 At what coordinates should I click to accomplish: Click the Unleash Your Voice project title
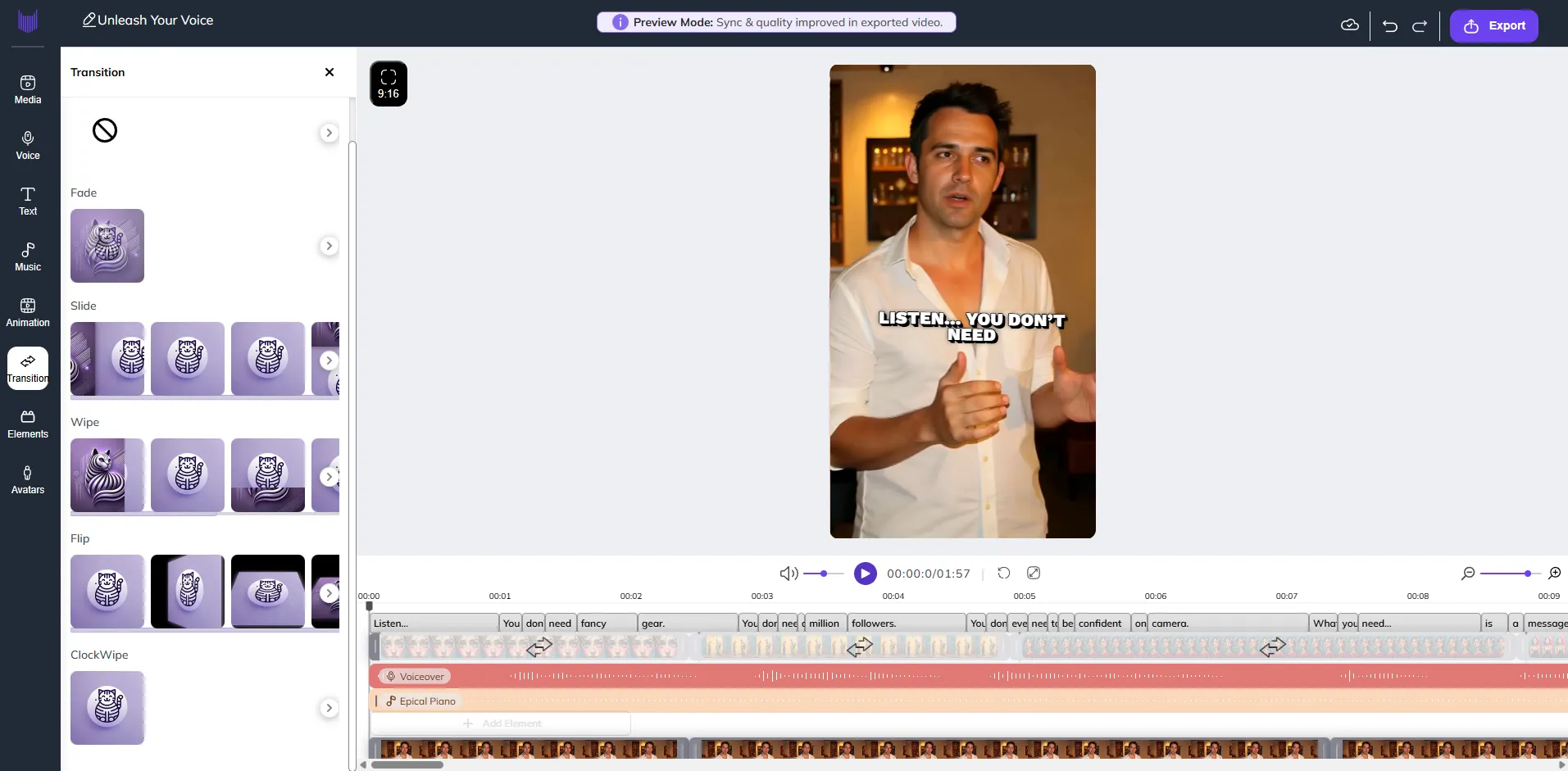click(x=156, y=20)
